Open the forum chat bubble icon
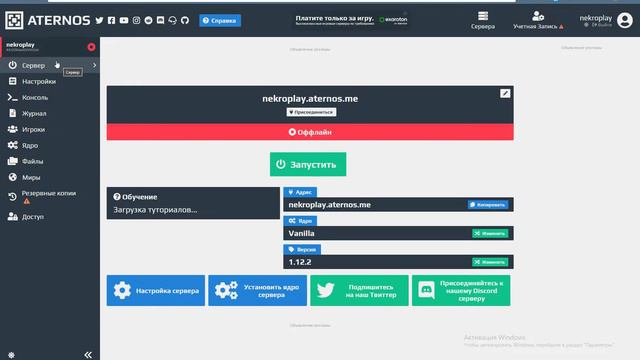 tap(160, 20)
